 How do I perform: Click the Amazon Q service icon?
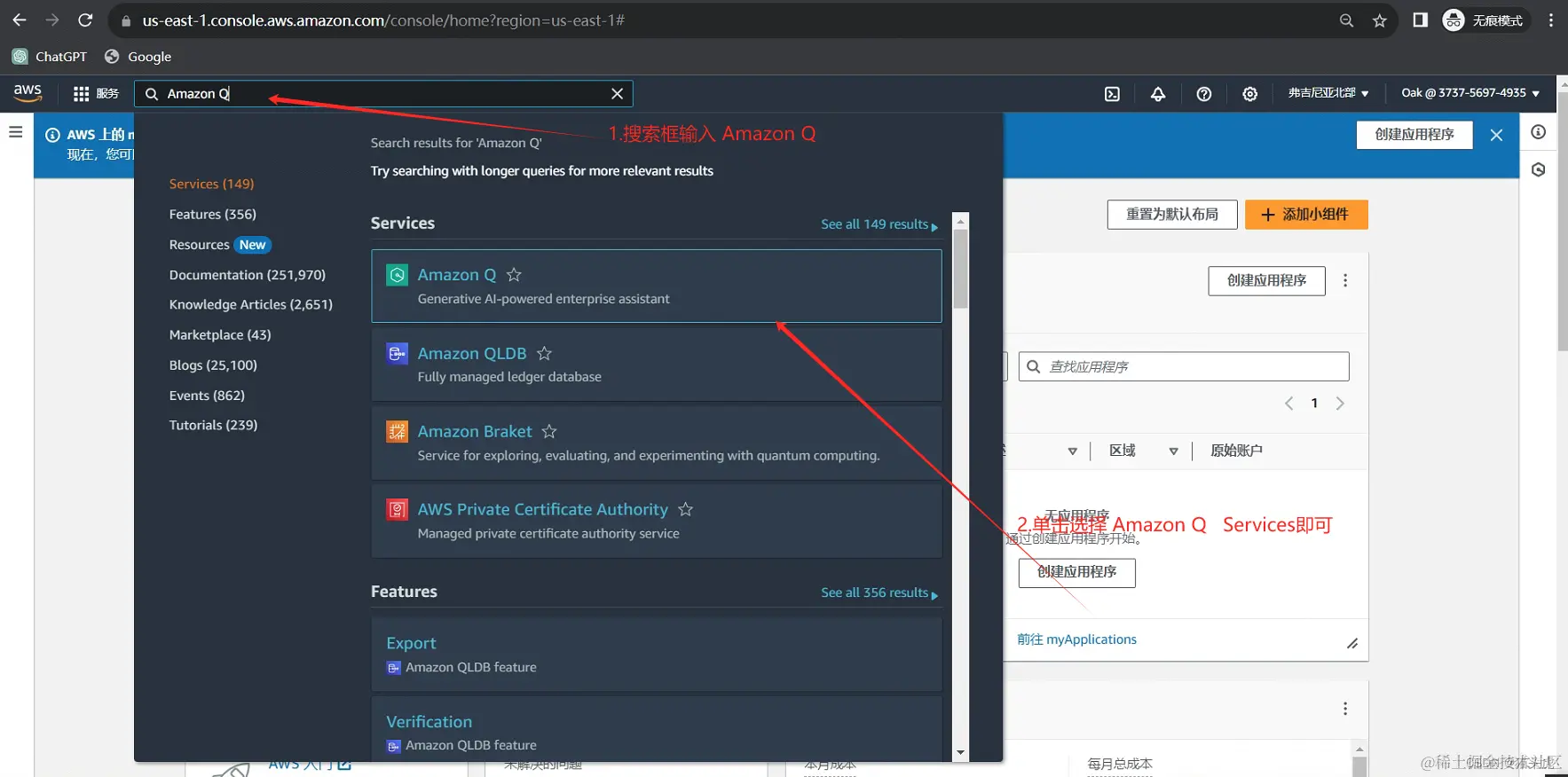pos(398,275)
